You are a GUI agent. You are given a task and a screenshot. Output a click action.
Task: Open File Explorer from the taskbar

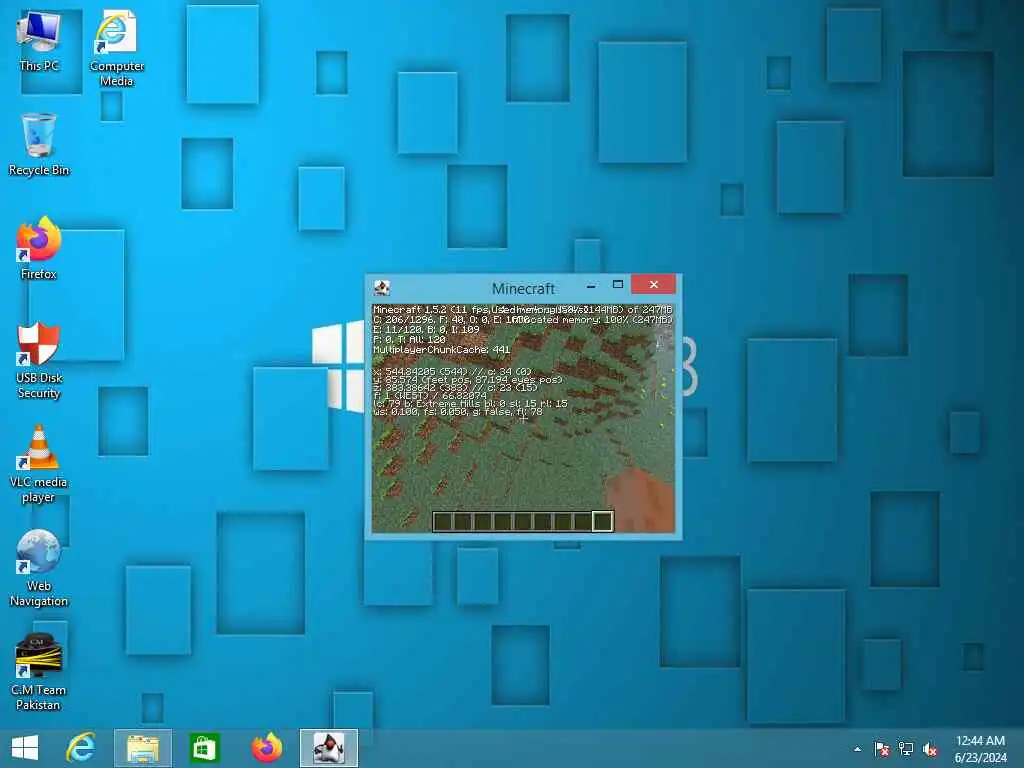(143, 748)
